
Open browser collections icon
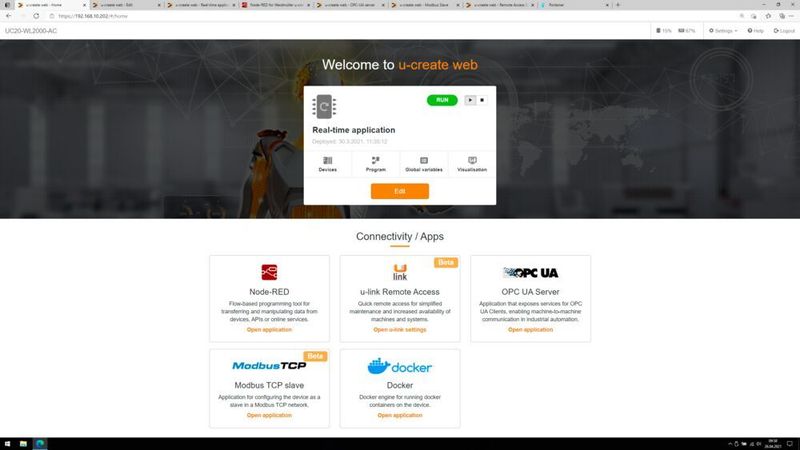click(782, 16)
